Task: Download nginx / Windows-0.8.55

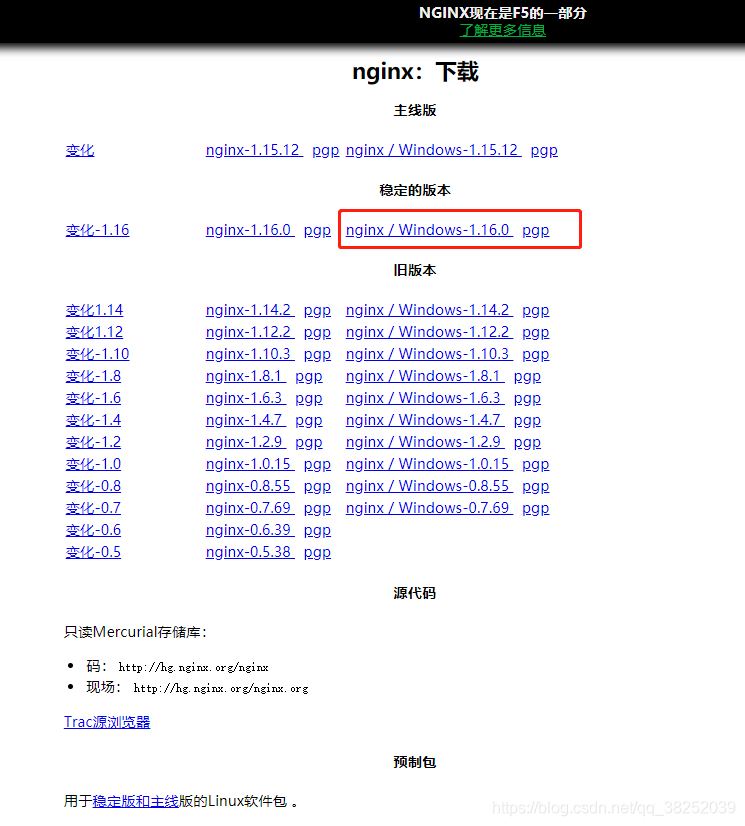Action: [429, 486]
